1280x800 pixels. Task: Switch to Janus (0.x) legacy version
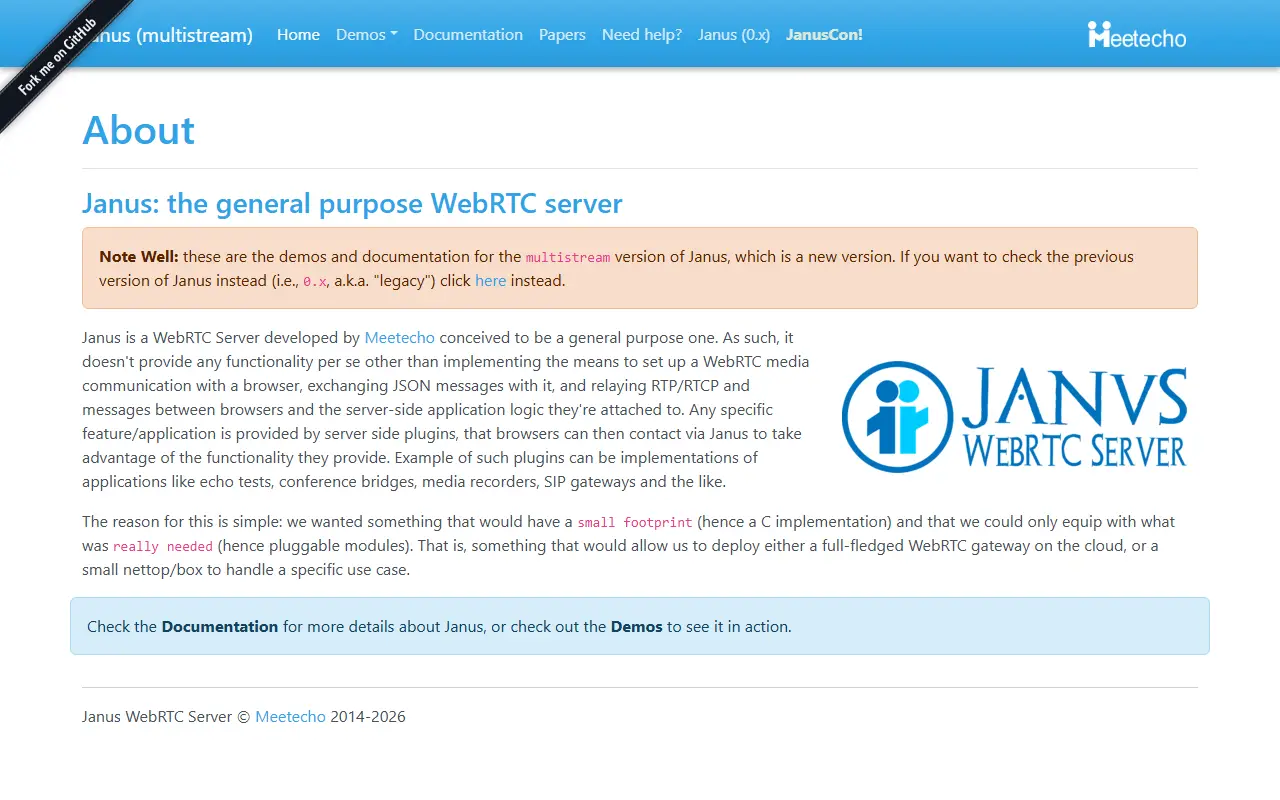click(734, 35)
